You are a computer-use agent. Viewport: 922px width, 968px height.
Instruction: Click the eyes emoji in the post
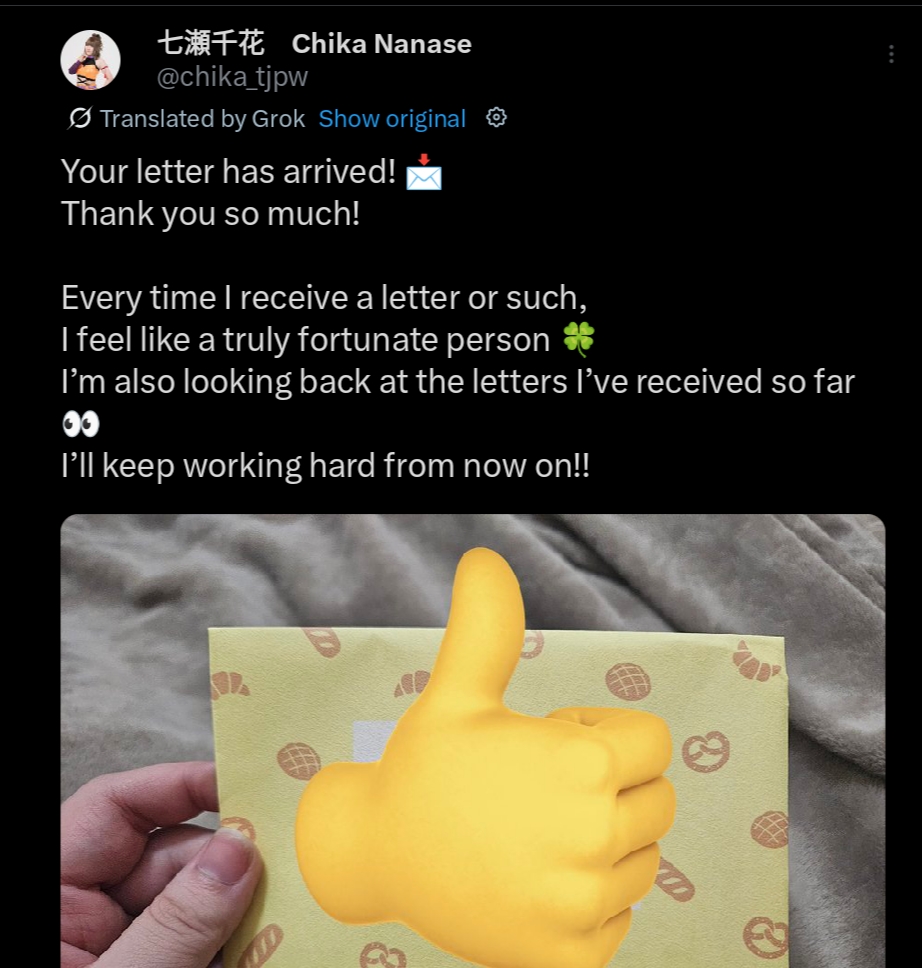[81, 424]
